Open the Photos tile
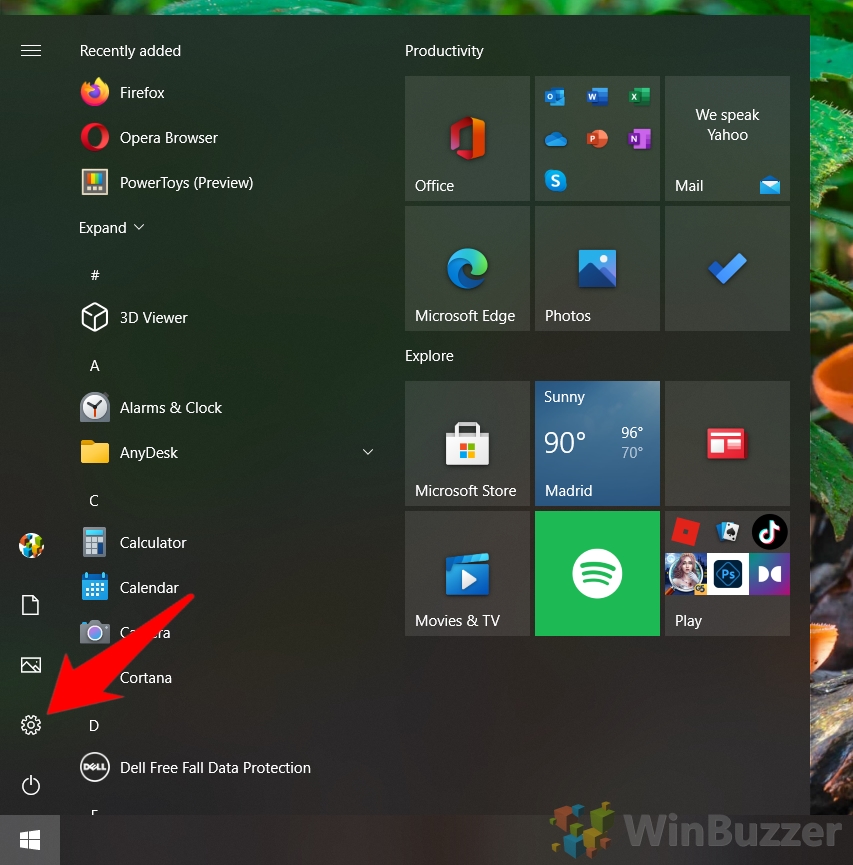The image size is (853, 865). click(x=597, y=269)
